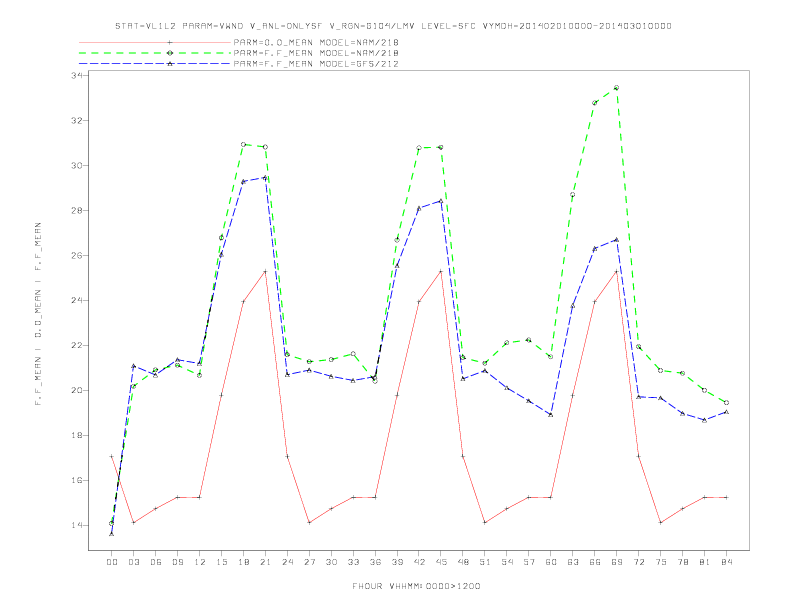Click x-axis tick label 66
This screenshot has height=612, width=792.
(595, 562)
